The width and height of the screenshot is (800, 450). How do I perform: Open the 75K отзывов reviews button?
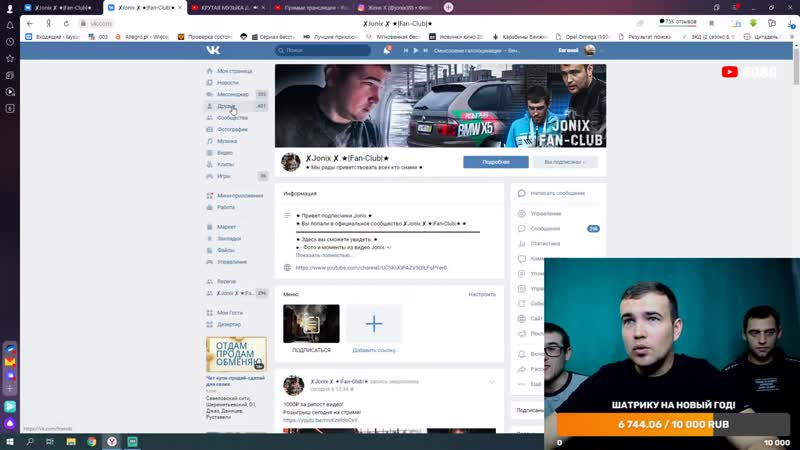[678, 22]
